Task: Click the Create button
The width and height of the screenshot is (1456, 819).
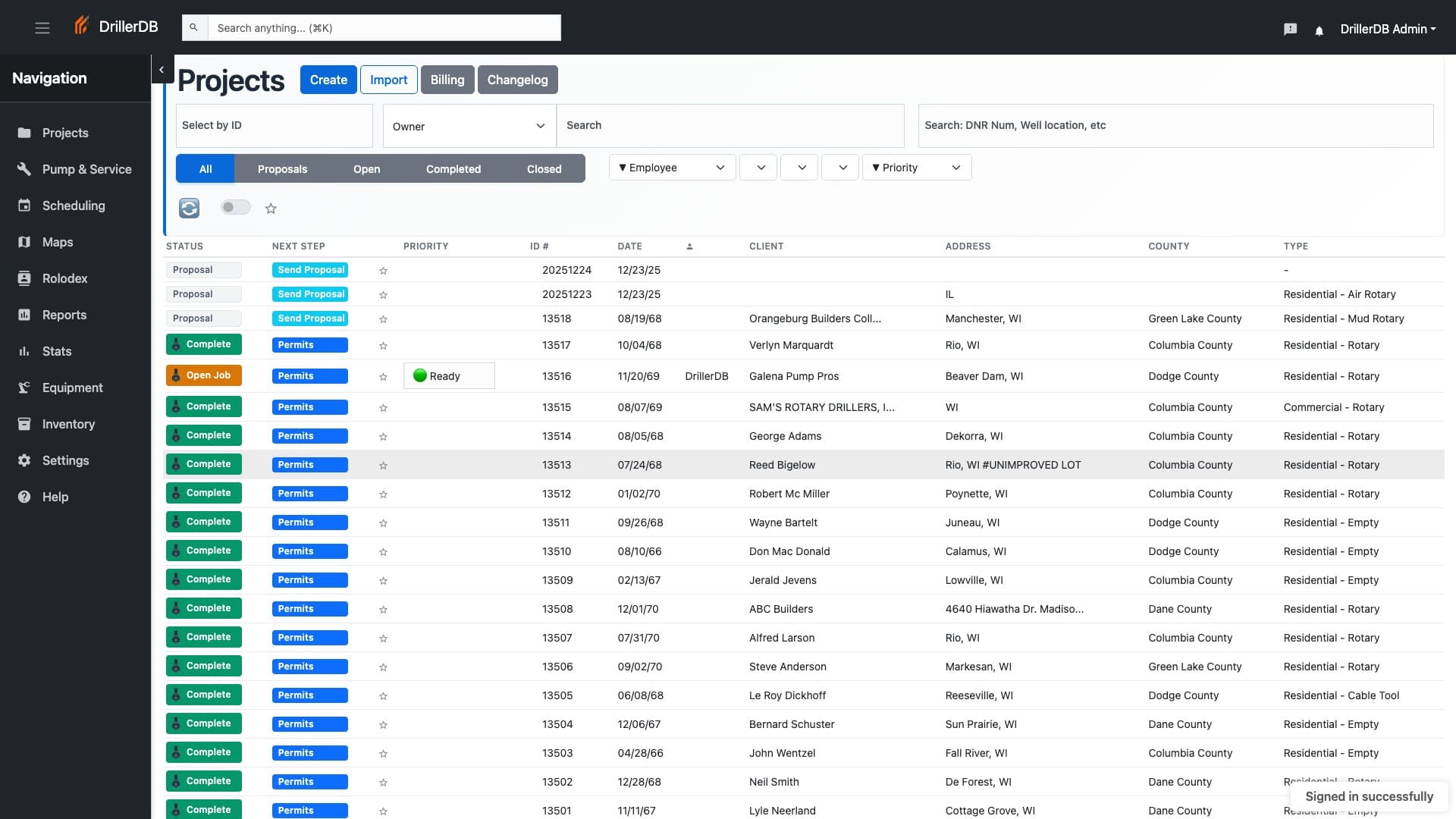Action: pos(328,79)
